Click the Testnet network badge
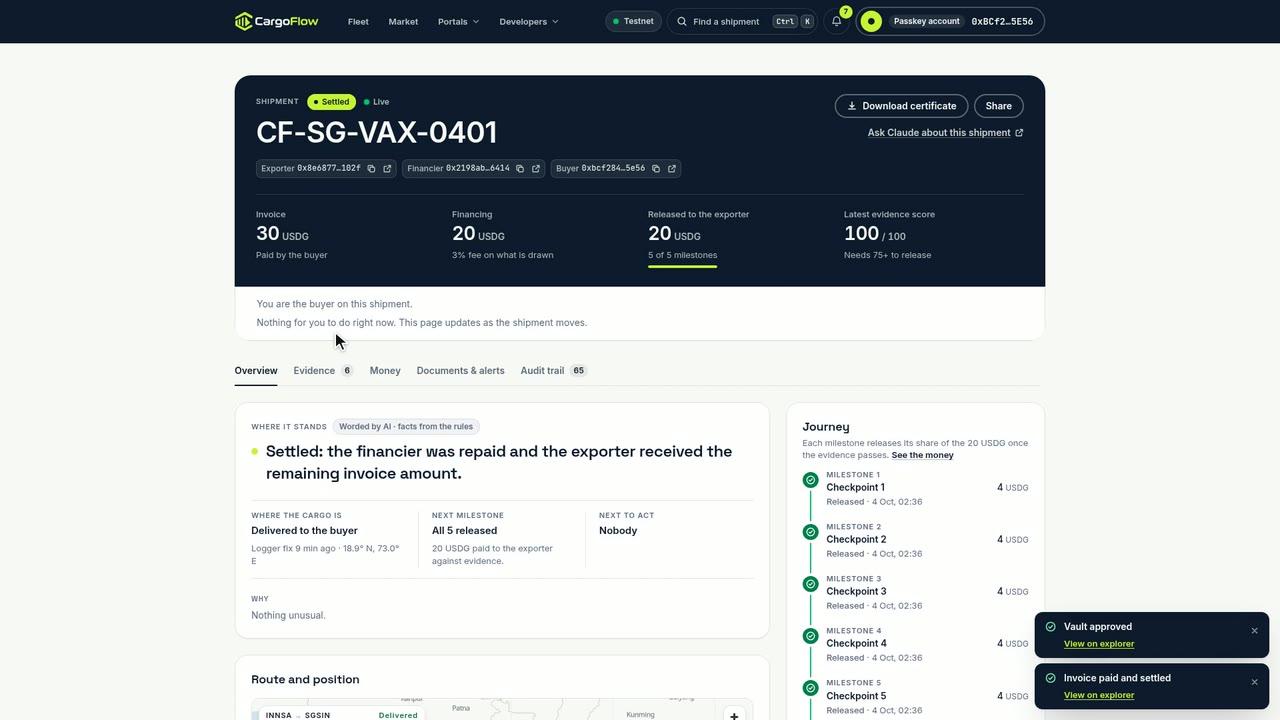This screenshot has height=720, width=1280. click(633, 21)
